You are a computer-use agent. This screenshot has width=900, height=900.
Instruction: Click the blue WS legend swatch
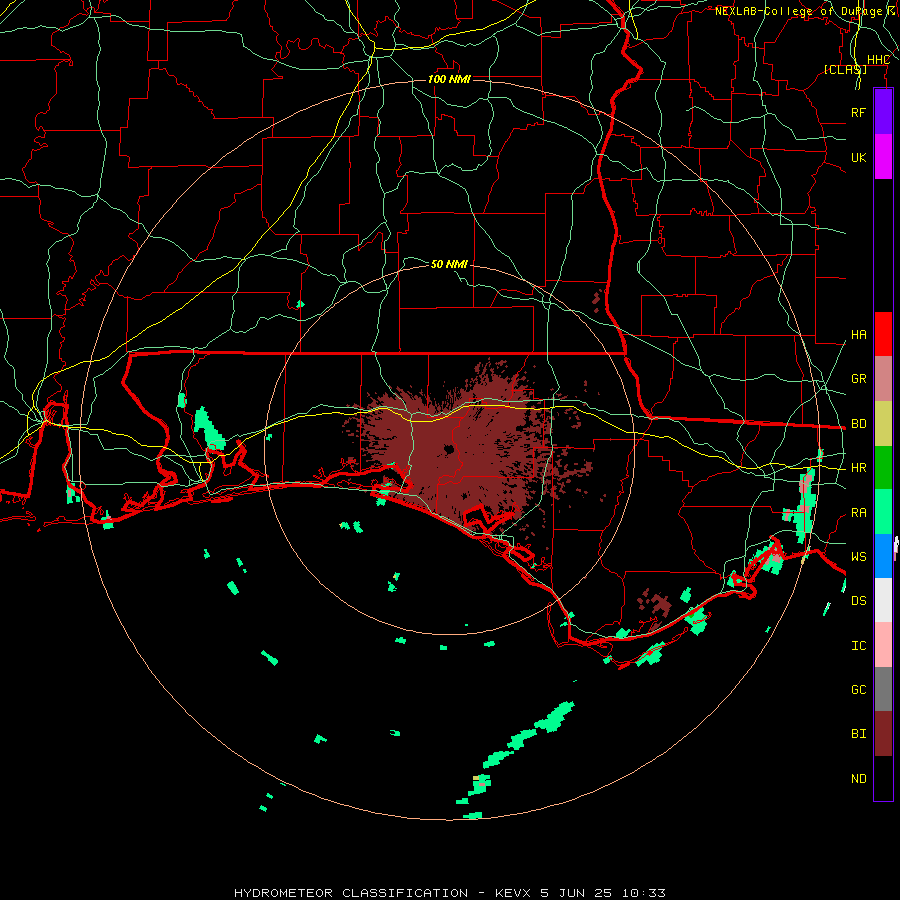[x=883, y=556]
